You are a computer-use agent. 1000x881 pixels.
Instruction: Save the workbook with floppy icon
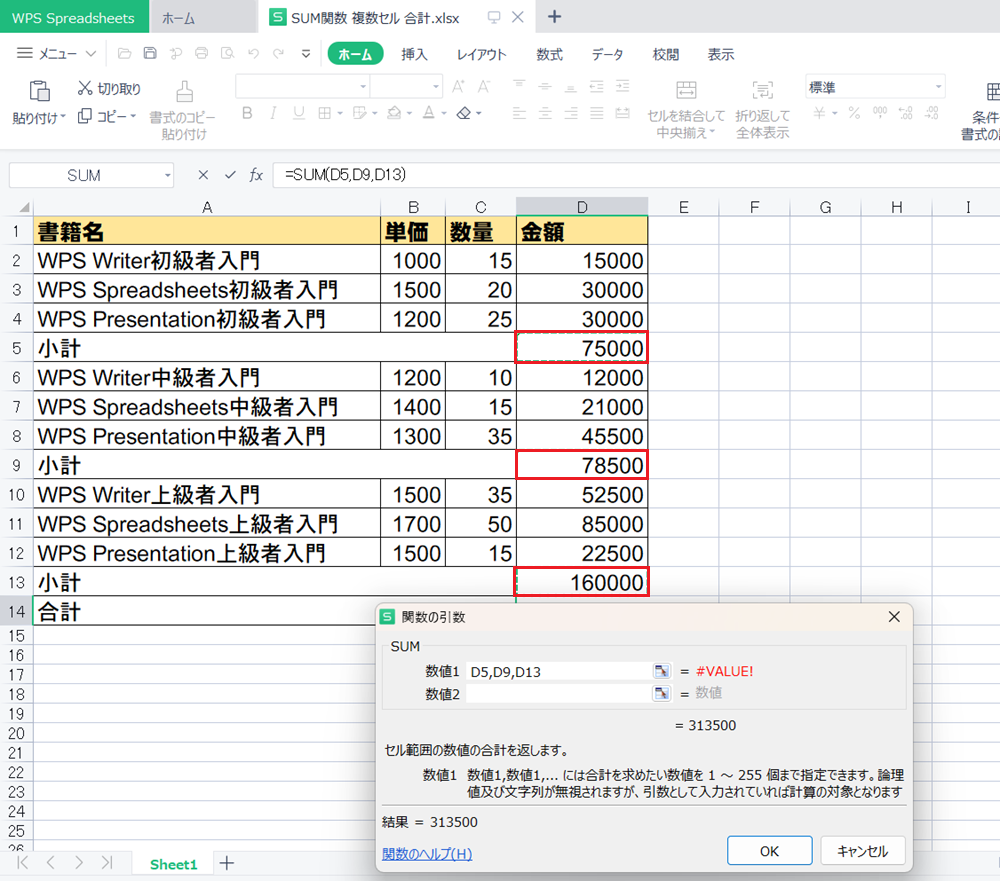[x=150, y=54]
